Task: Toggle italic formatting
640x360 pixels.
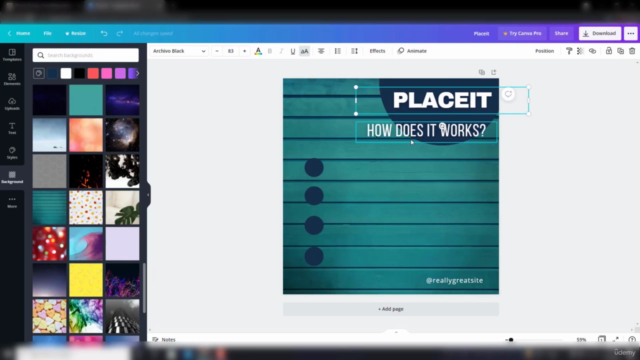Action: point(281,51)
